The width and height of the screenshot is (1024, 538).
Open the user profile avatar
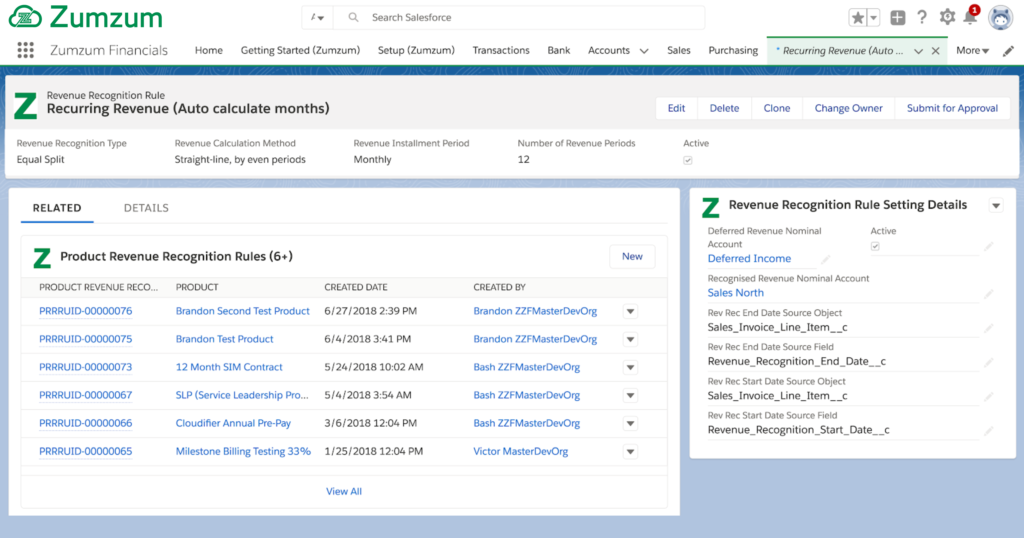[1000, 18]
